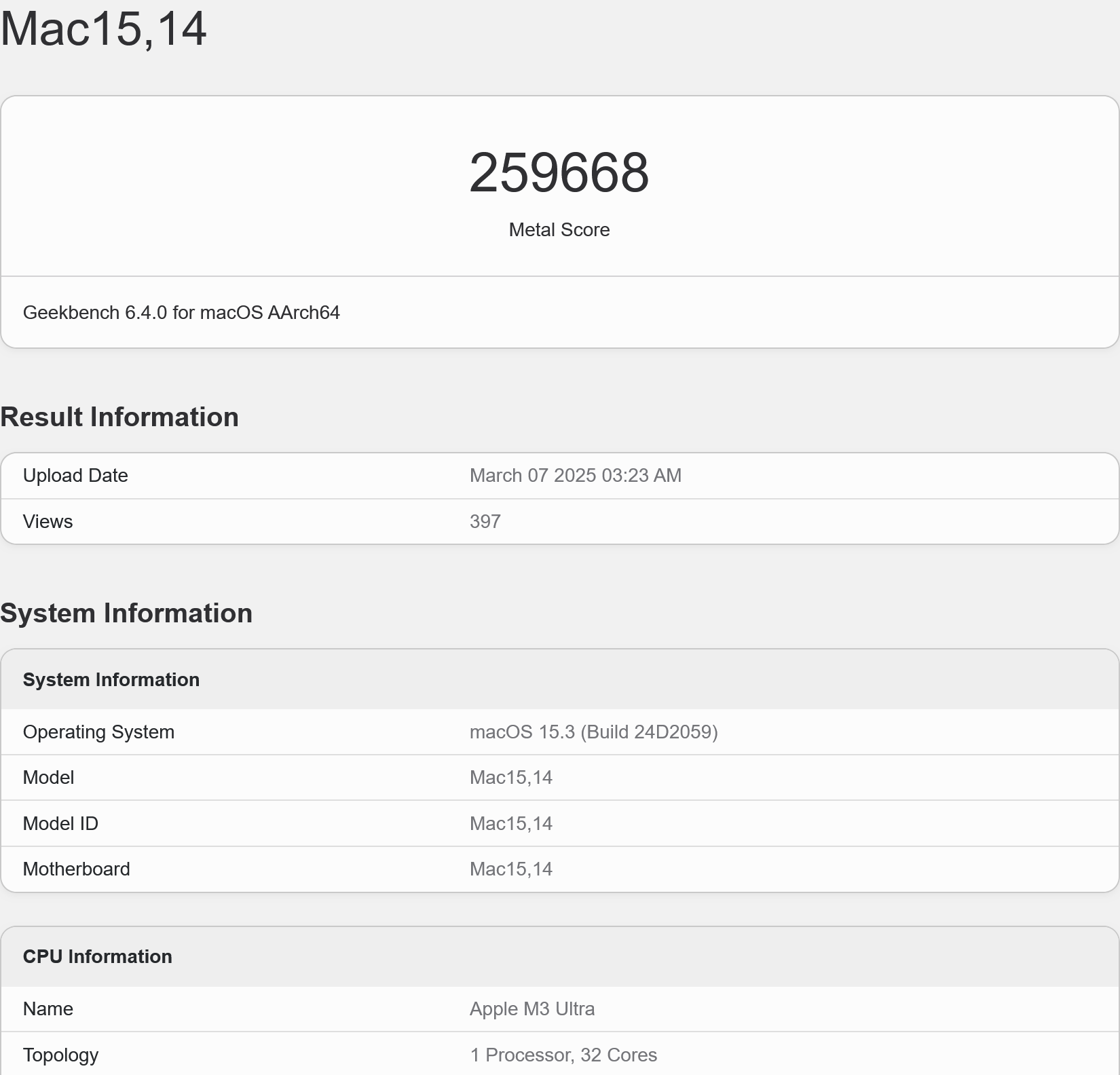Image resolution: width=1120 pixels, height=1075 pixels.
Task: Click the CPU Information table header
Action: [x=98, y=956]
